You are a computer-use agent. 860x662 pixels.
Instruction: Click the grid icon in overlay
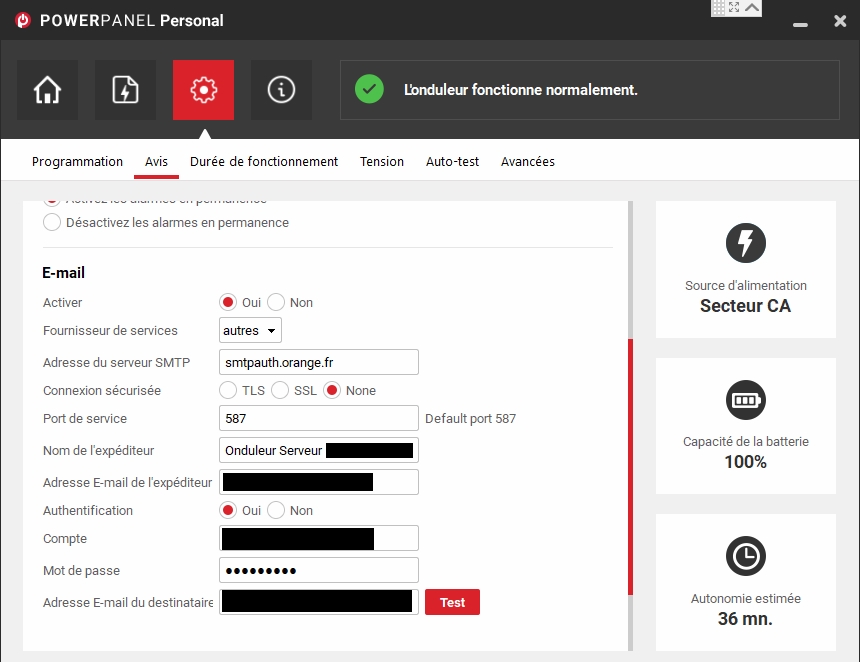tap(718, 7)
